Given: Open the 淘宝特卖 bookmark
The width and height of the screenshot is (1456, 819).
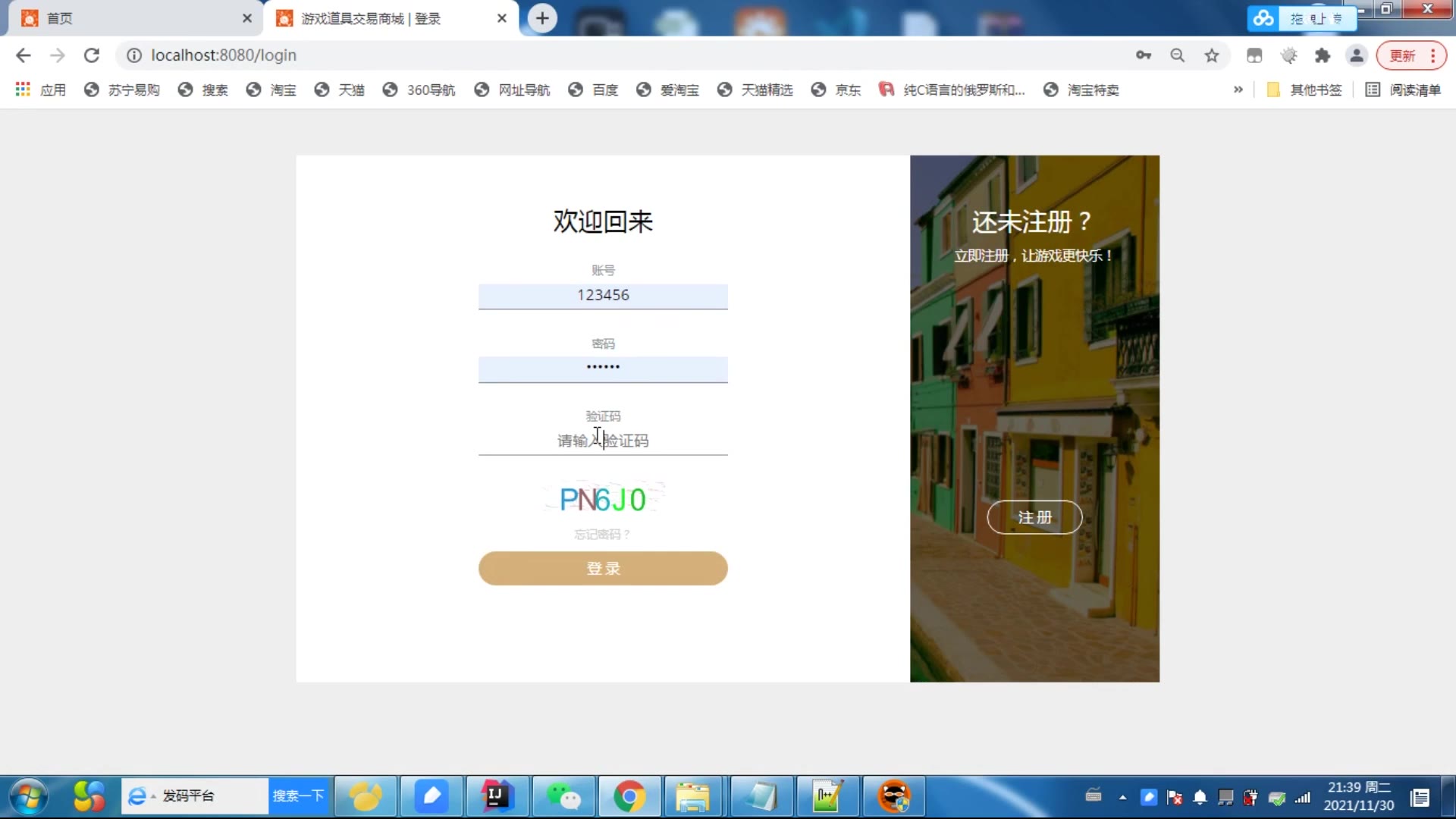Looking at the screenshot, I should click(1082, 89).
